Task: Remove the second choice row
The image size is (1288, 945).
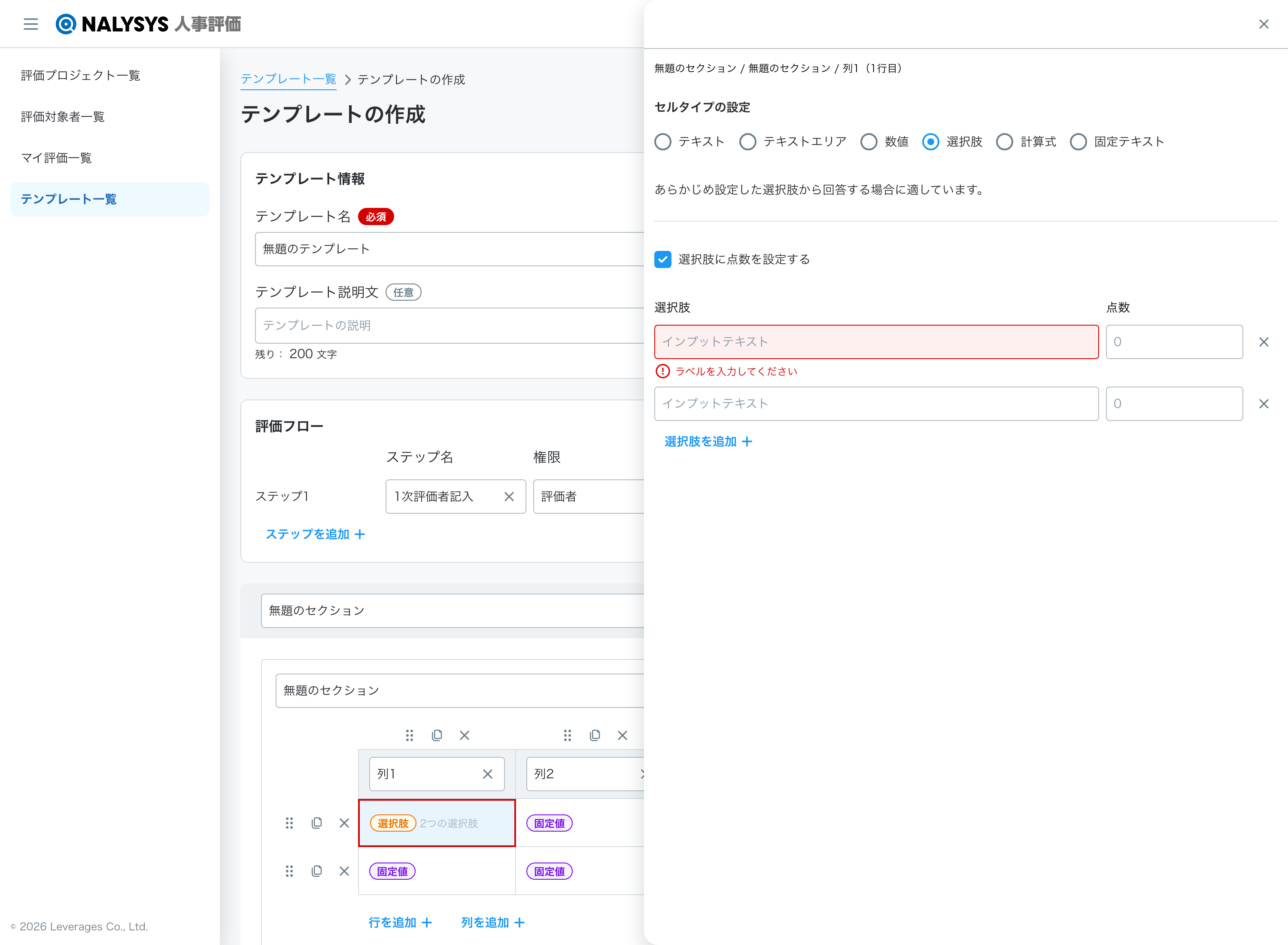Action: tap(1264, 404)
